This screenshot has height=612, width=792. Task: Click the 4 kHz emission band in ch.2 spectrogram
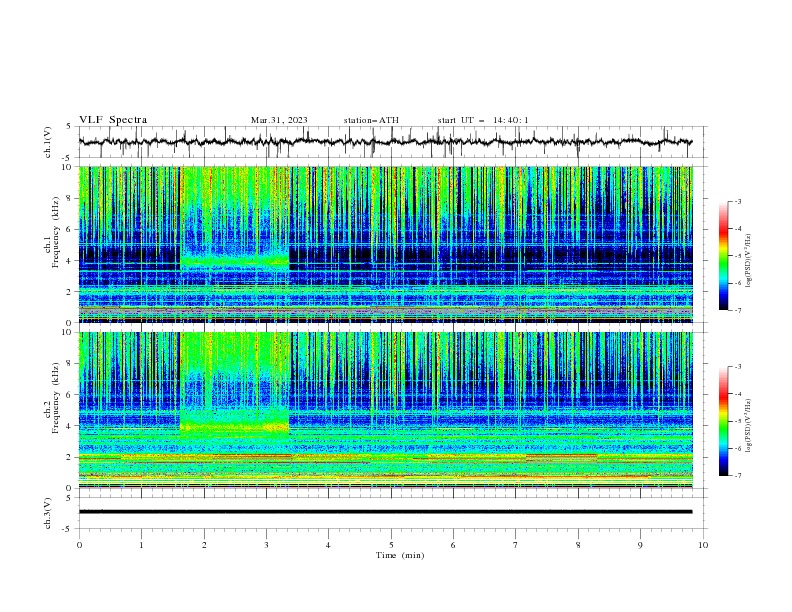[234, 426]
